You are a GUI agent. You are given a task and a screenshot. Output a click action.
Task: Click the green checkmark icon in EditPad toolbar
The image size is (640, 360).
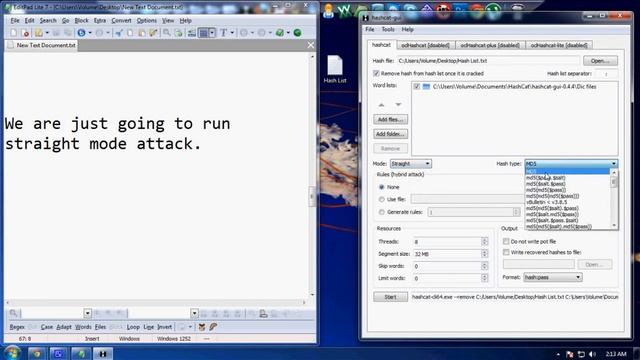280,33
